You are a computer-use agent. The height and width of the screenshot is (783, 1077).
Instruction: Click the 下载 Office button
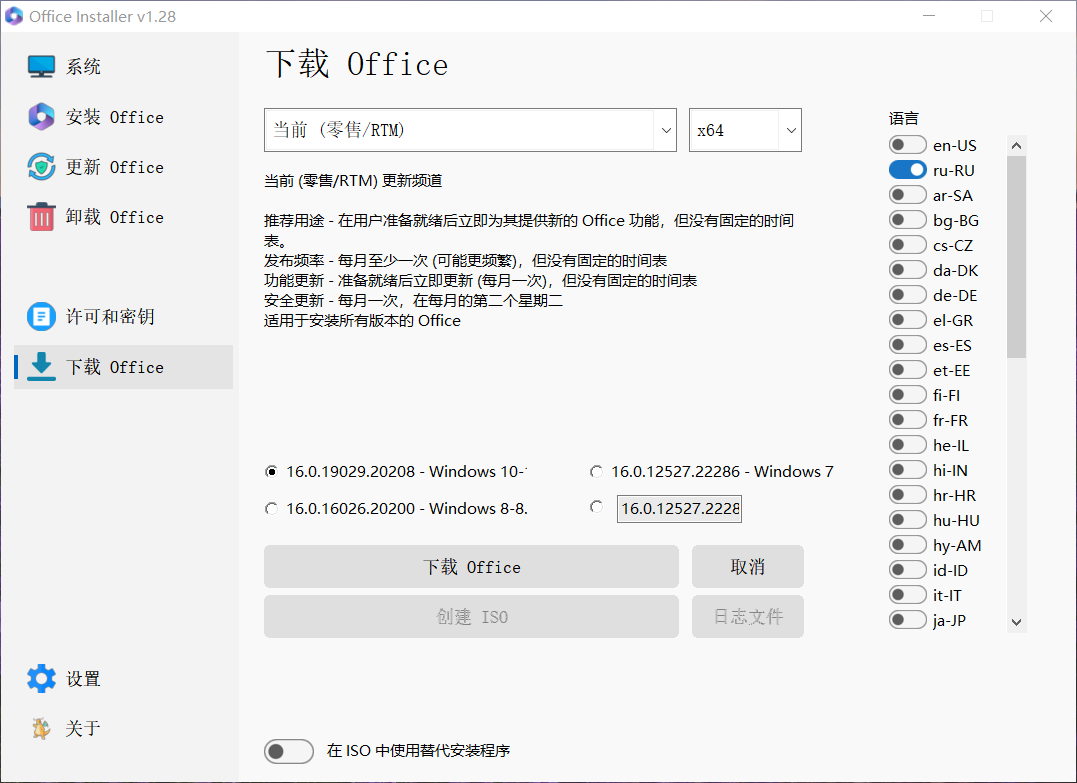click(x=471, y=567)
